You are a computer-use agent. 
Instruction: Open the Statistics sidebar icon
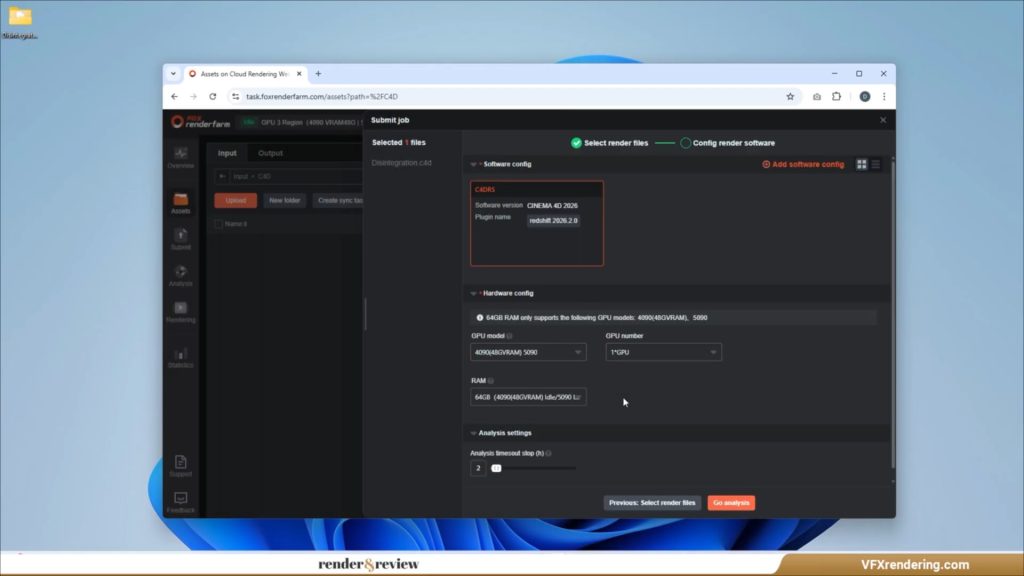[x=180, y=357]
